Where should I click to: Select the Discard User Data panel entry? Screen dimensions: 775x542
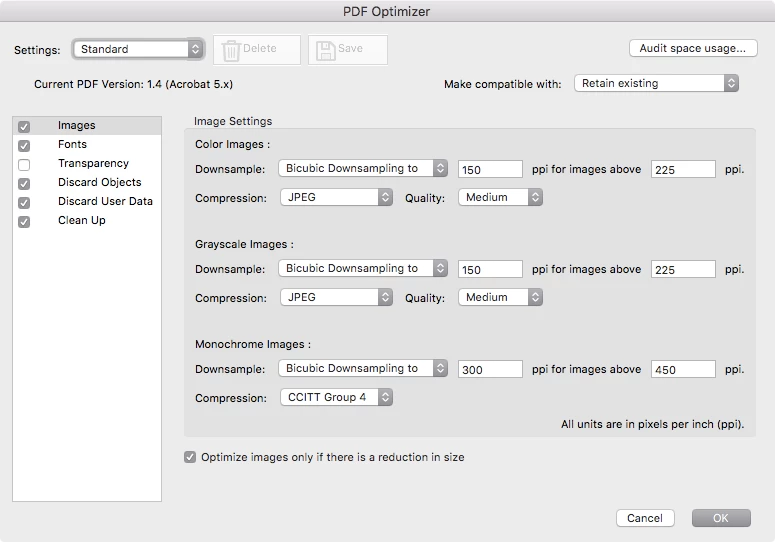click(87, 202)
